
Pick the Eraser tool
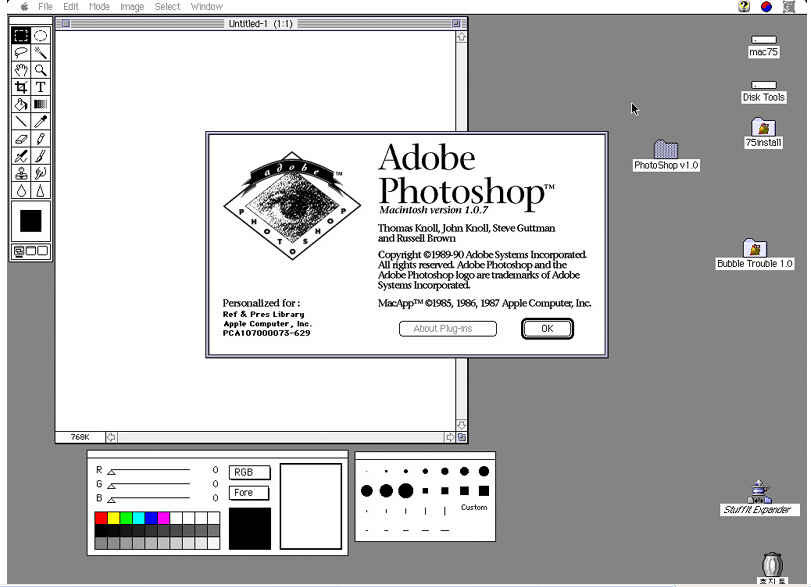click(x=21, y=139)
